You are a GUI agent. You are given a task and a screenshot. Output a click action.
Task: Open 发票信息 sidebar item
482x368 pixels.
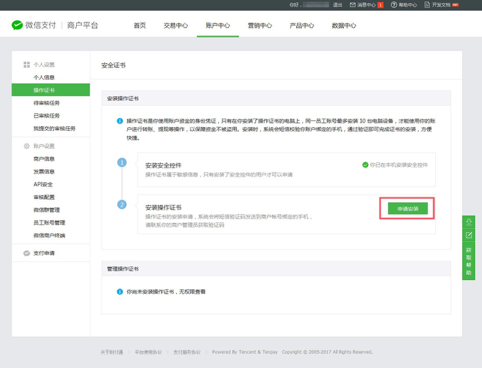pos(44,172)
